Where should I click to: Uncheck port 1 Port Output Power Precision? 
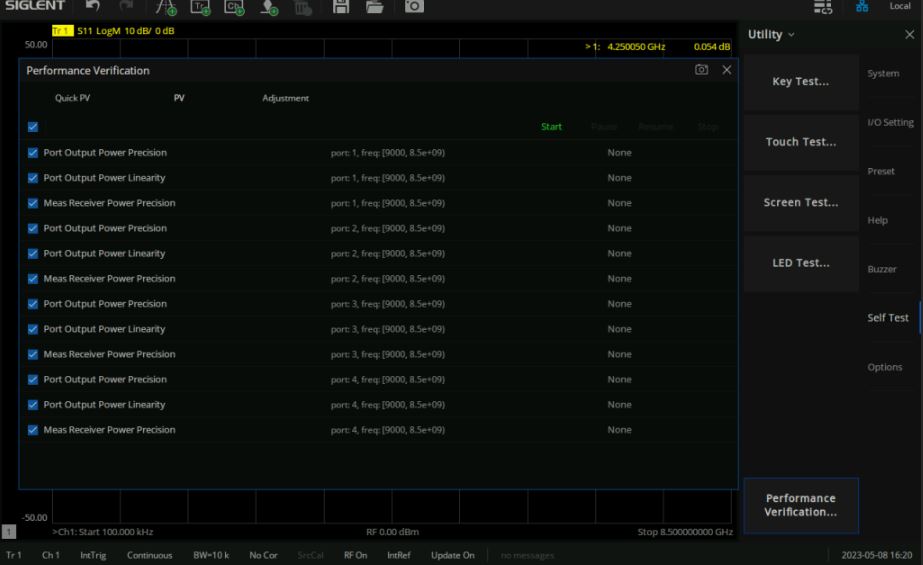coord(33,153)
